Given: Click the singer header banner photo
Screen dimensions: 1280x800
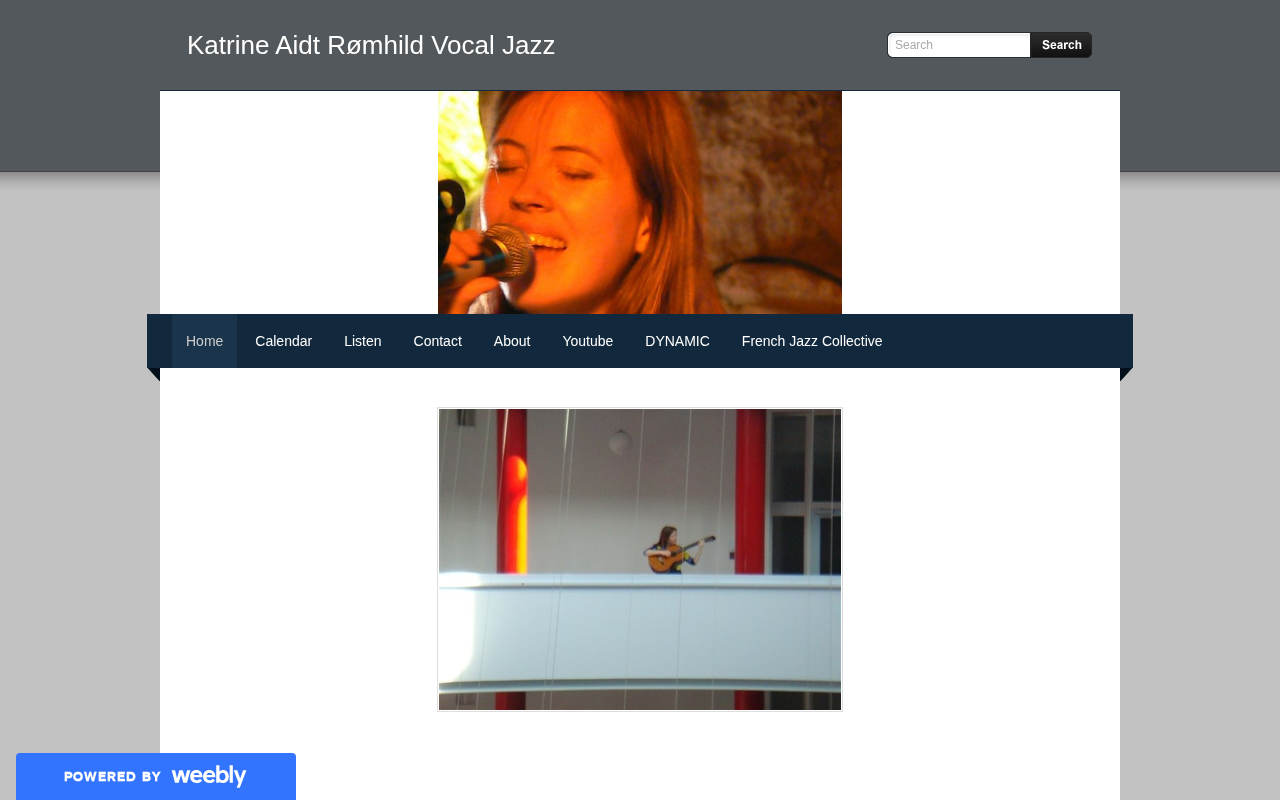Looking at the screenshot, I should [x=640, y=202].
